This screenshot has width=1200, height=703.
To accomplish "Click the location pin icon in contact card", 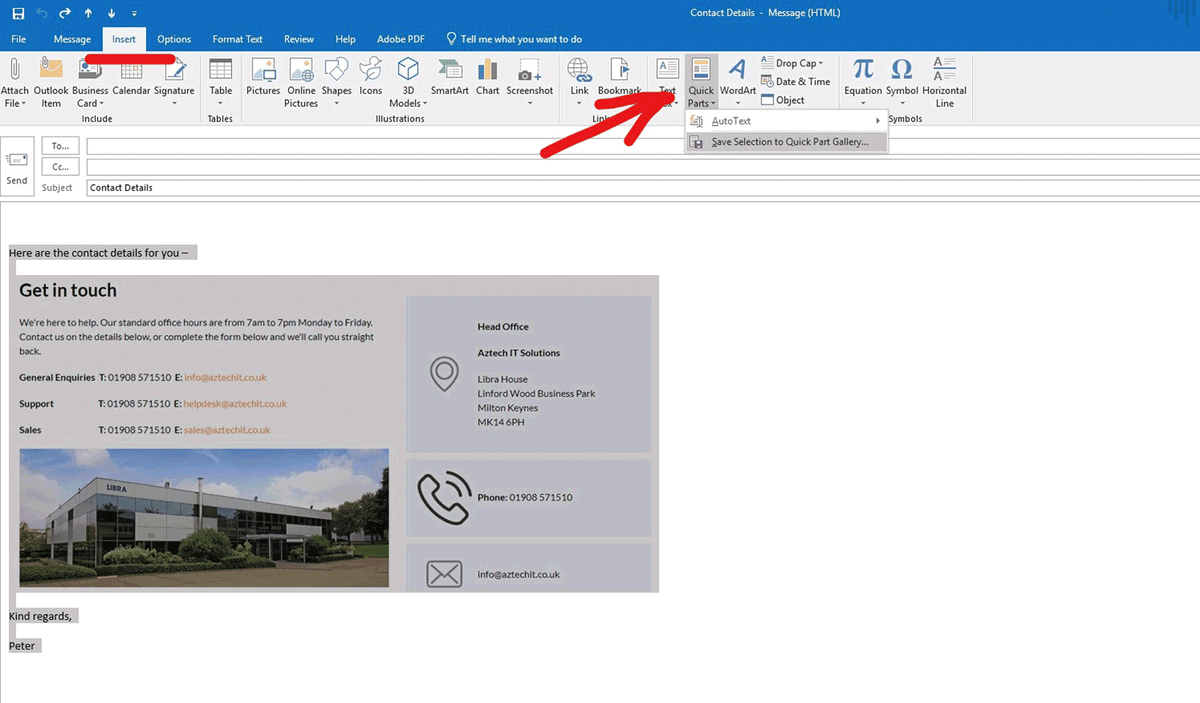I will click(444, 374).
